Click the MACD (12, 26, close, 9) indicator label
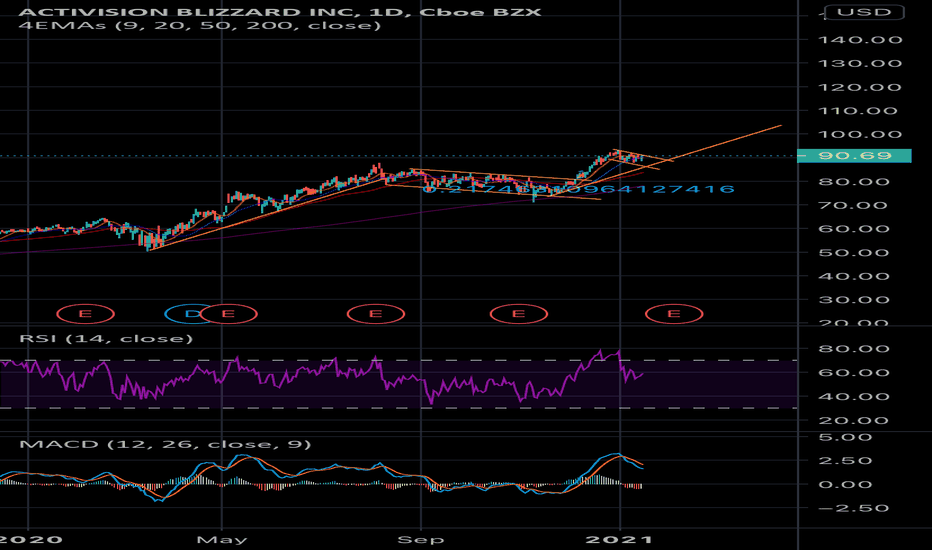Screen dimensions: 932x550 coord(165,444)
